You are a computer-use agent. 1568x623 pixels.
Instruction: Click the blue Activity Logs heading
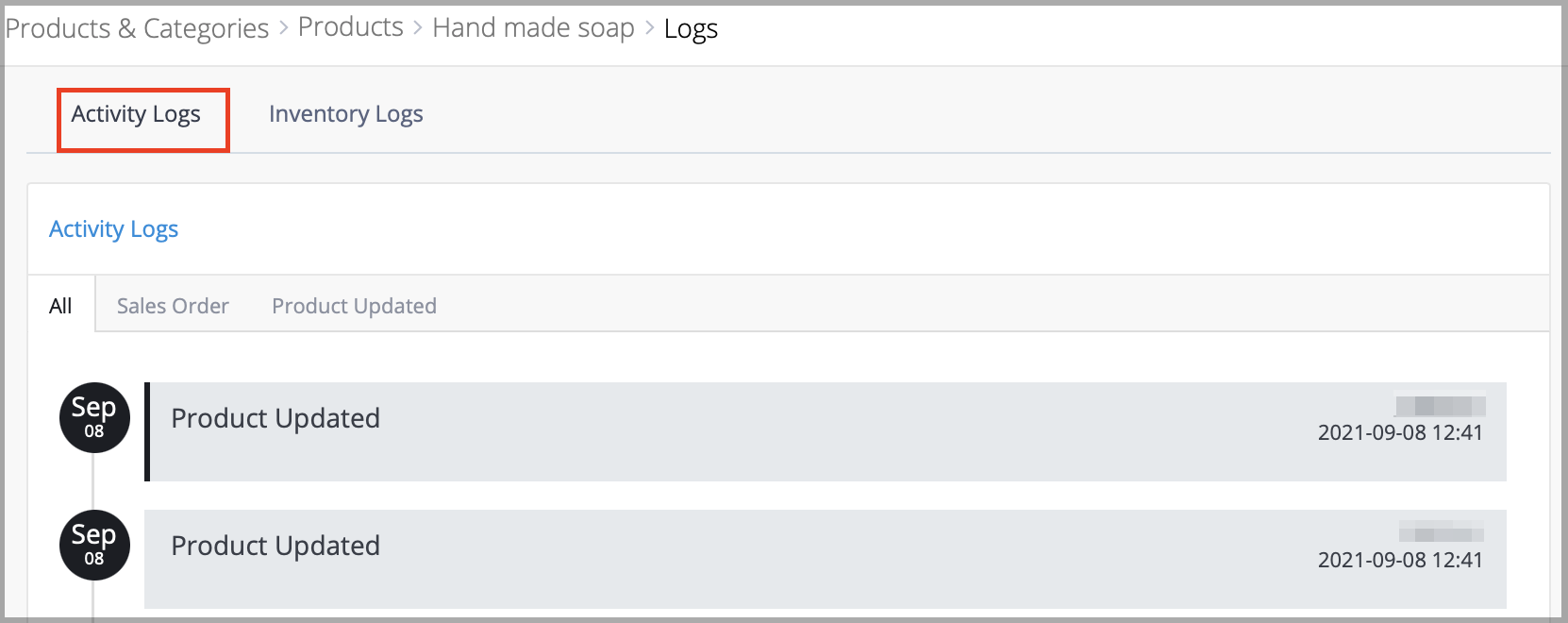pos(113,229)
